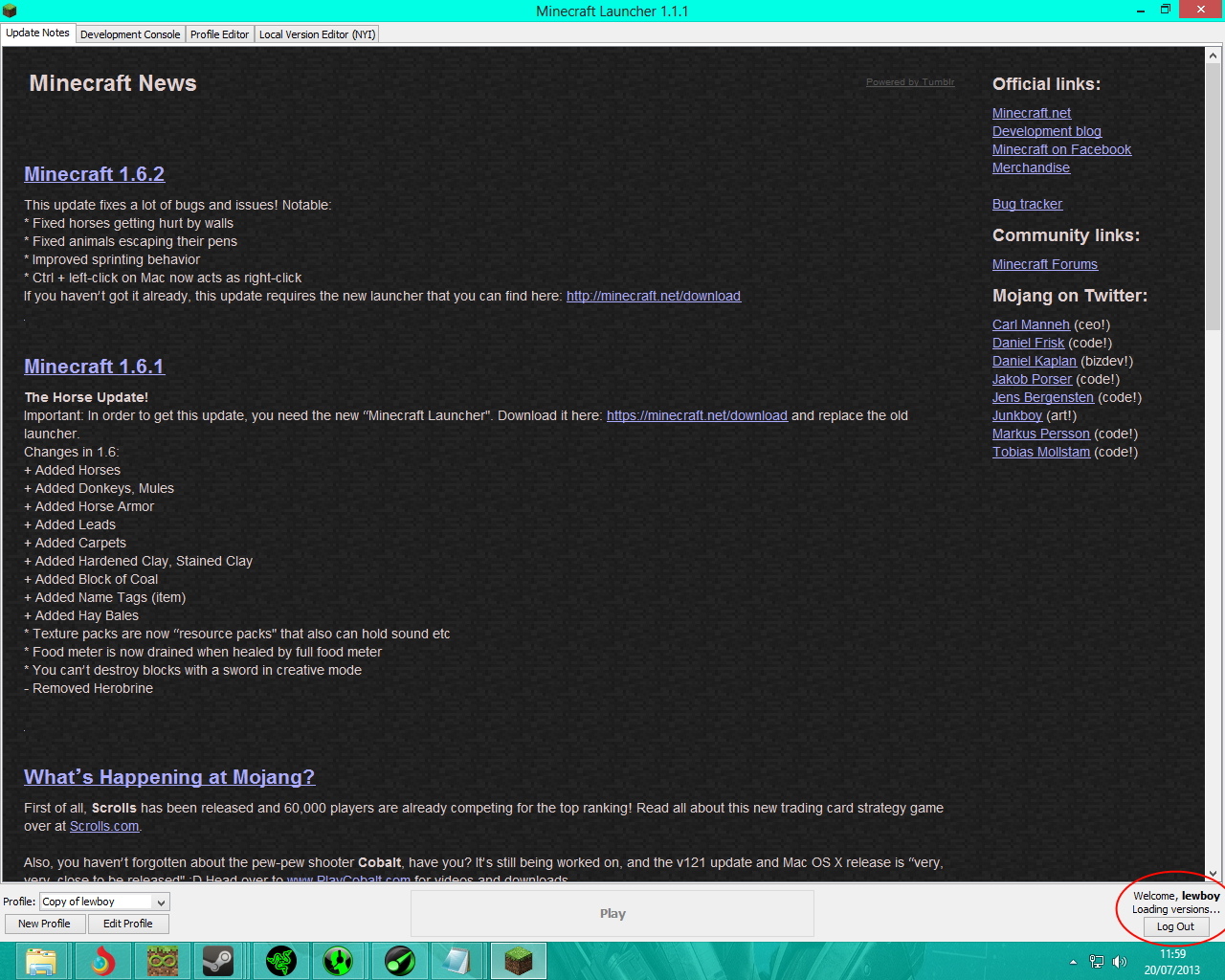Open the green comet Razer Game Booster icon
The height and width of the screenshot is (980, 1225).
[x=399, y=961]
